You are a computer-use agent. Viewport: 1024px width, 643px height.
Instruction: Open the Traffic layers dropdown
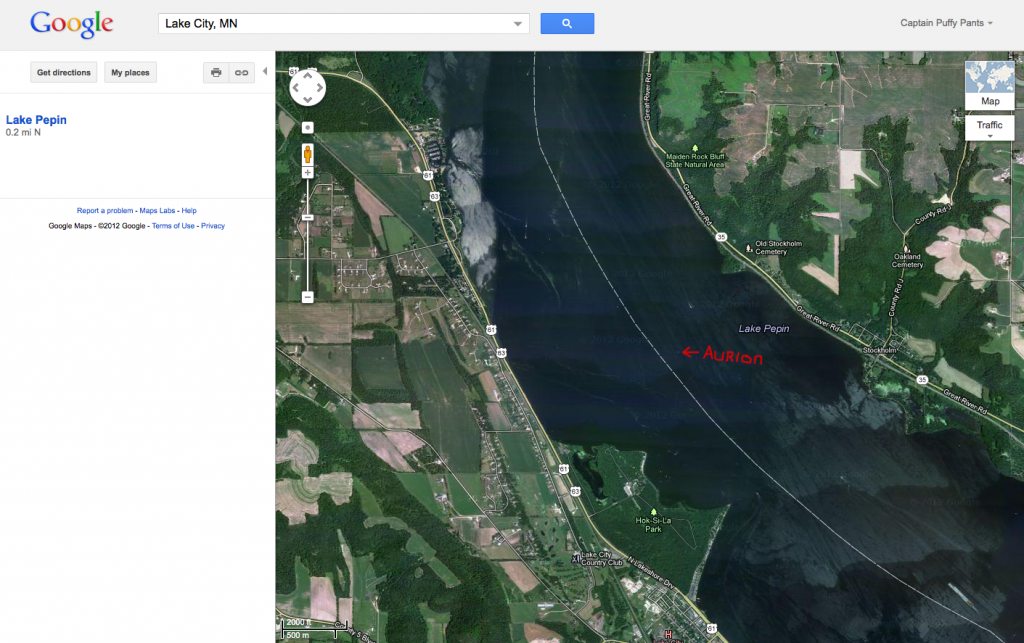point(989,127)
